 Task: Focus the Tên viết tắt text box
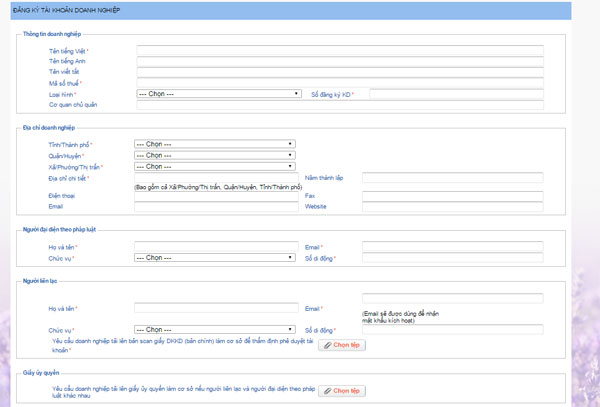click(340, 72)
